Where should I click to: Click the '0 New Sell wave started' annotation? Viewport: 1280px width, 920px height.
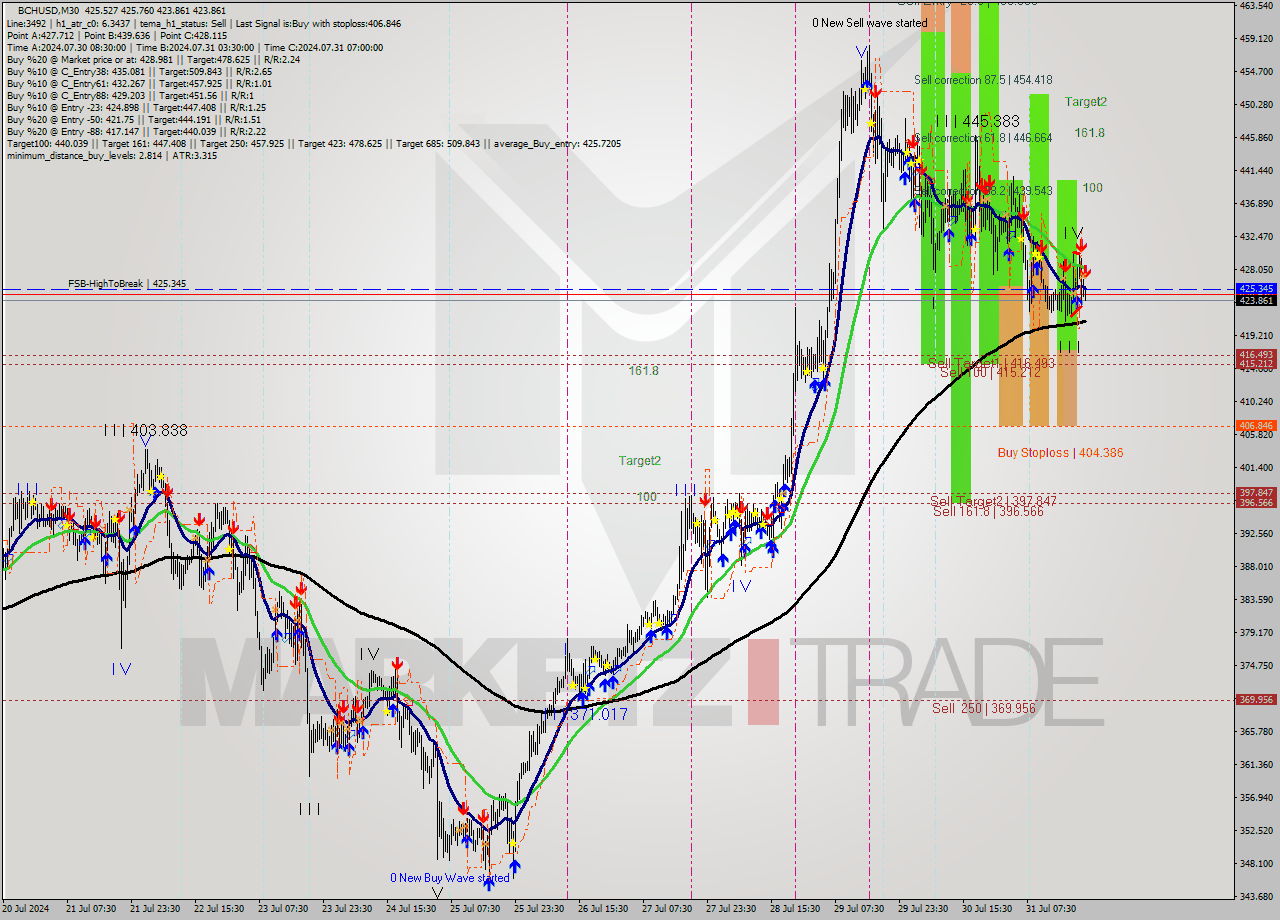tap(869, 22)
